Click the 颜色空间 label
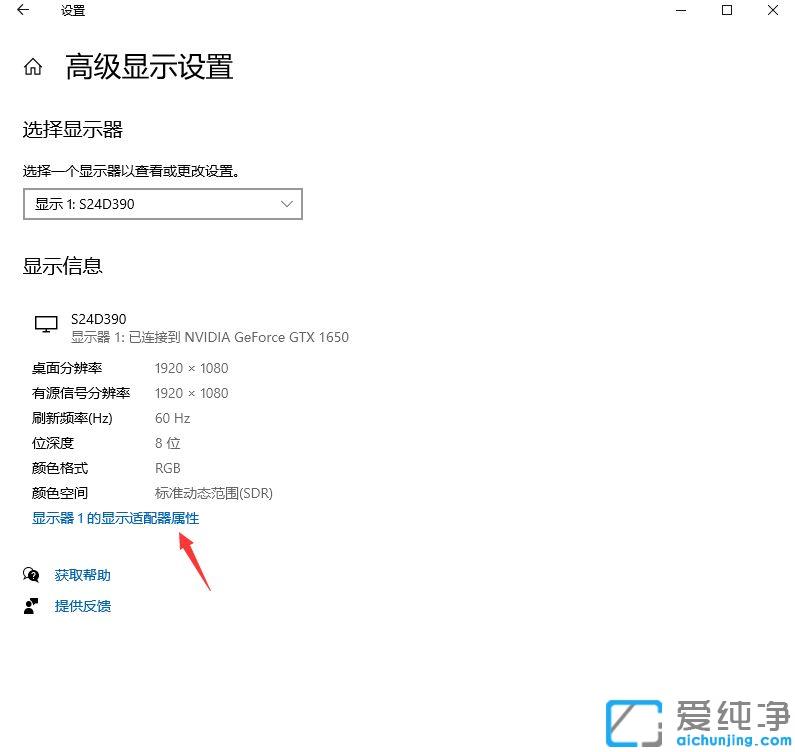The width and height of the screenshot is (795, 752). (60, 493)
